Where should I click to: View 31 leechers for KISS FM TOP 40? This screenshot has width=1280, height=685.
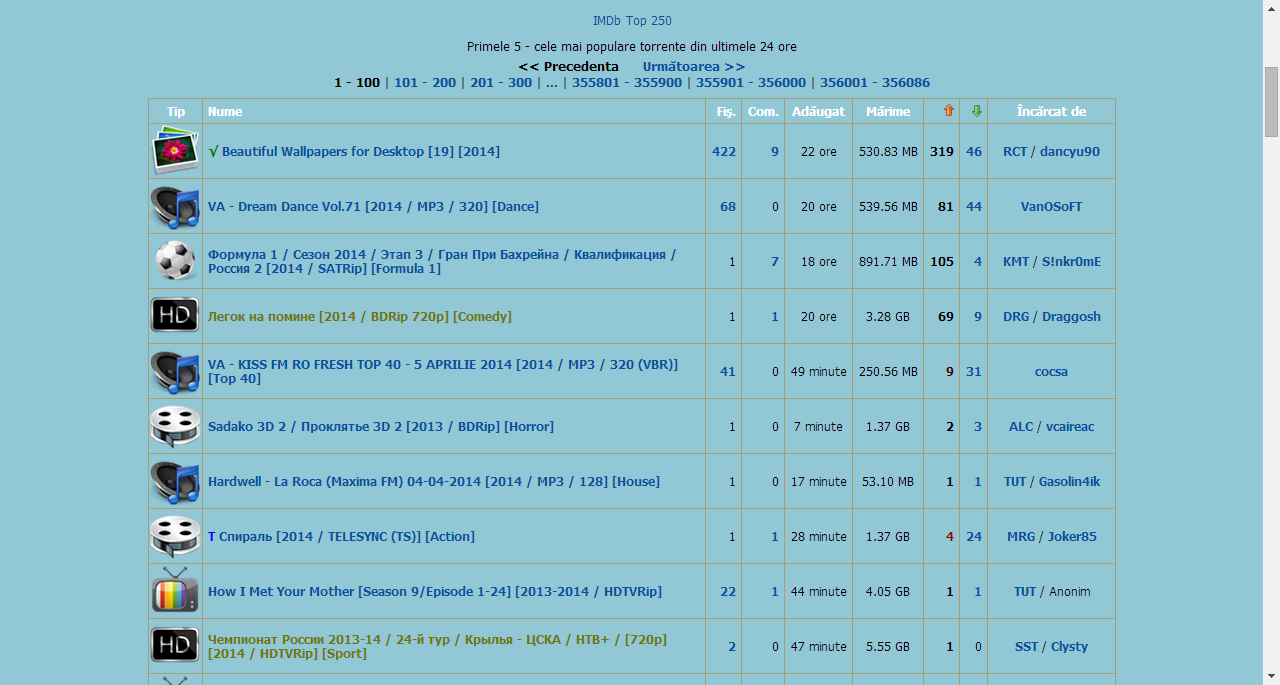pyautogui.click(x=974, y=371)
